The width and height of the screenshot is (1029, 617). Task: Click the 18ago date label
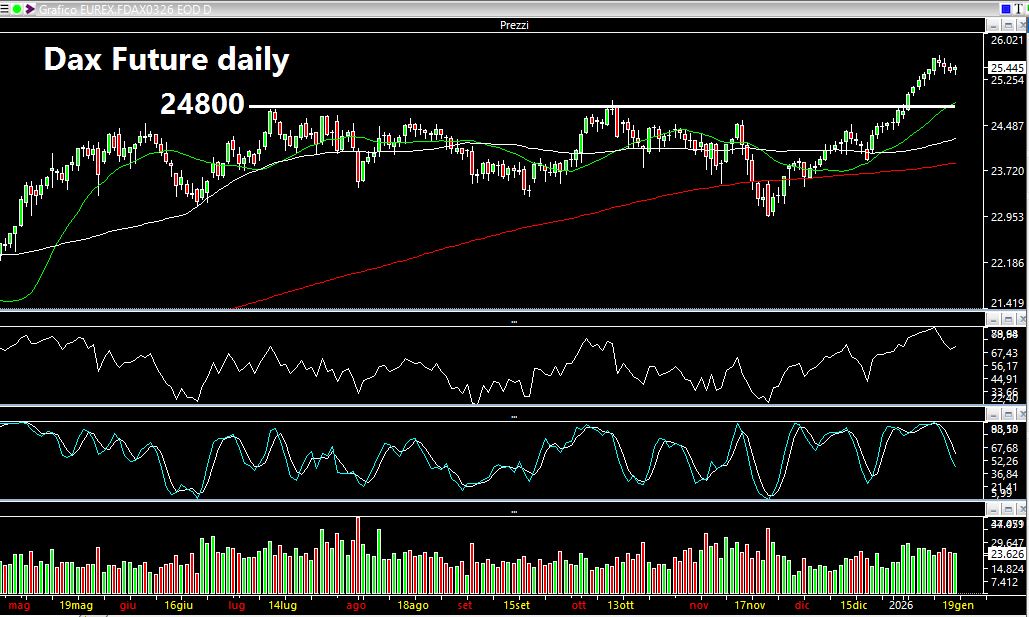click(413, 605)
